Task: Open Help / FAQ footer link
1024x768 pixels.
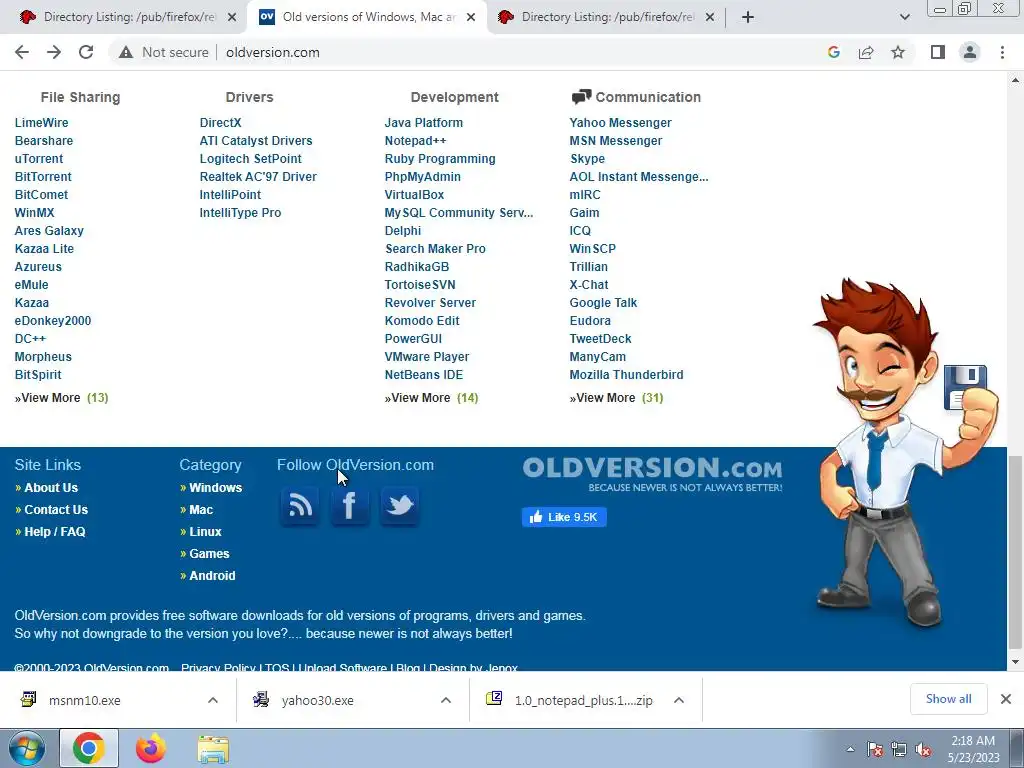Action: click(x=55, y=532)
